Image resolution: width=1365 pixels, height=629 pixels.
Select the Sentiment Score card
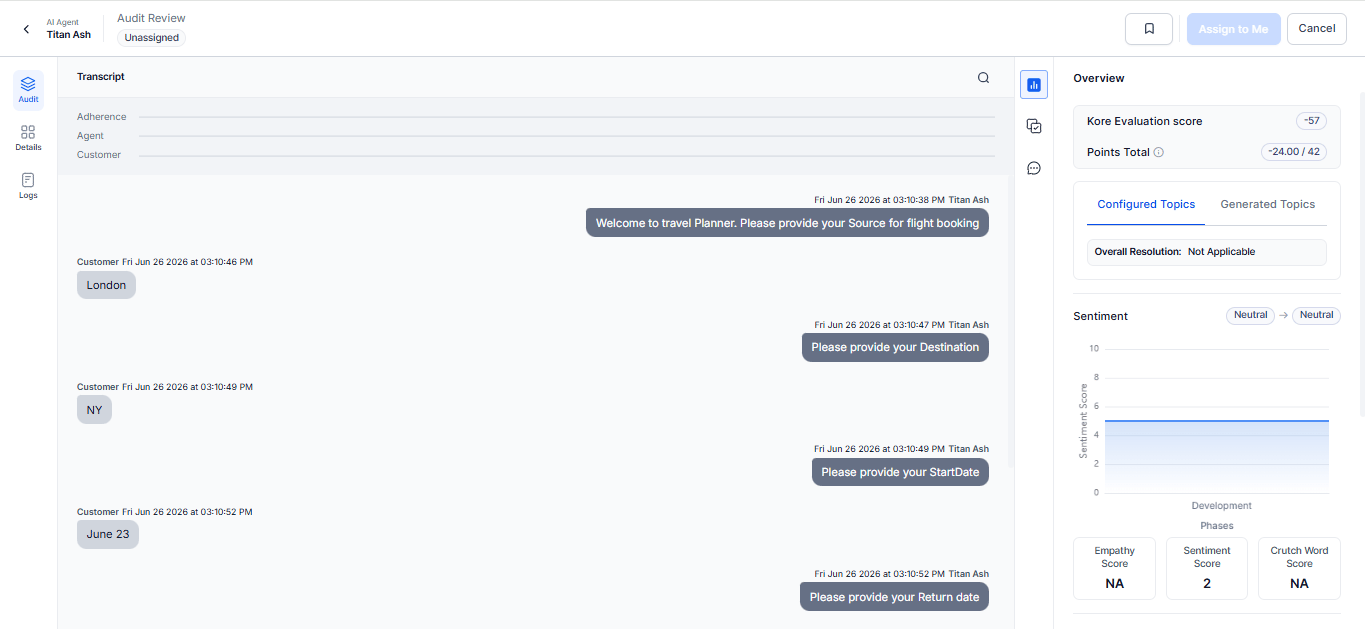(1207, 569)
